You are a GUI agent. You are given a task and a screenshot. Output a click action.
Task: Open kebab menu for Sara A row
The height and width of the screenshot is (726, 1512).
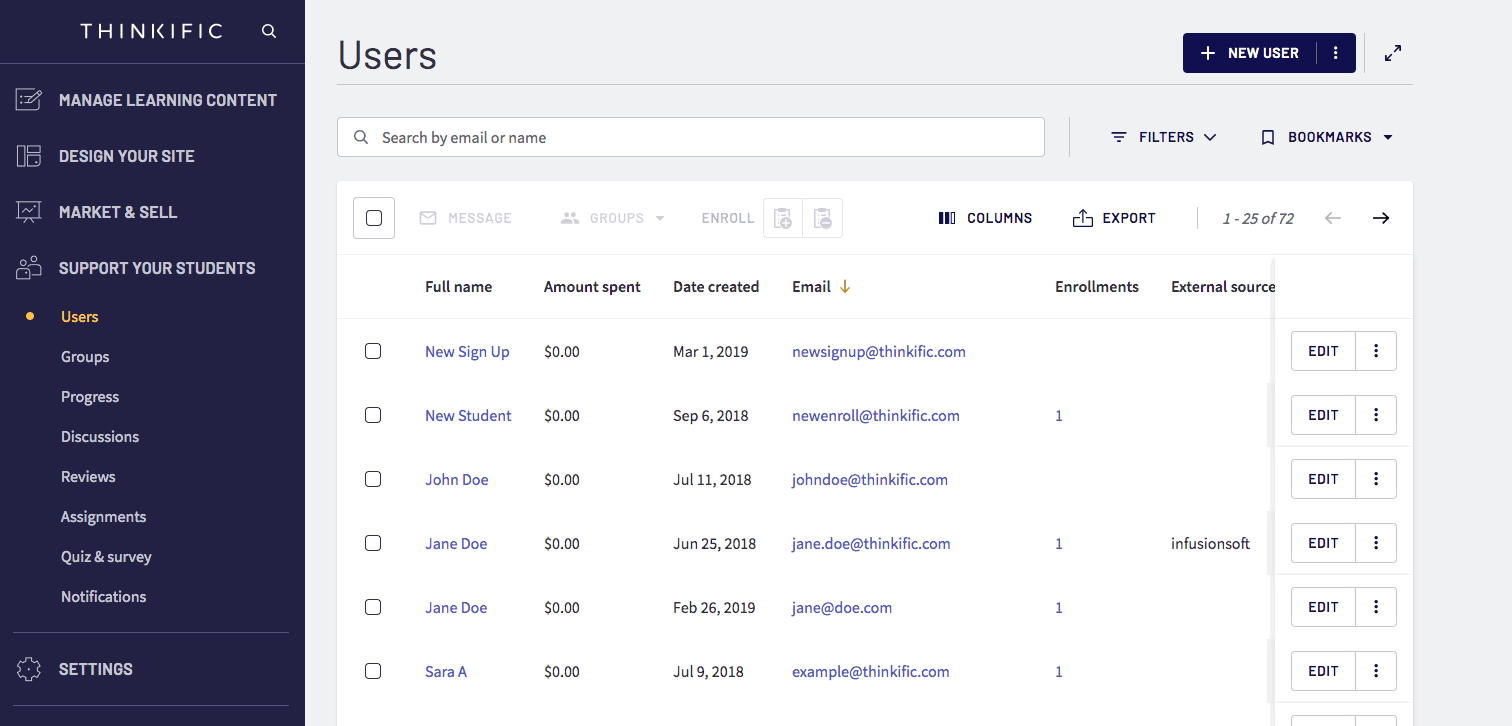click(x=1376, y=671)
